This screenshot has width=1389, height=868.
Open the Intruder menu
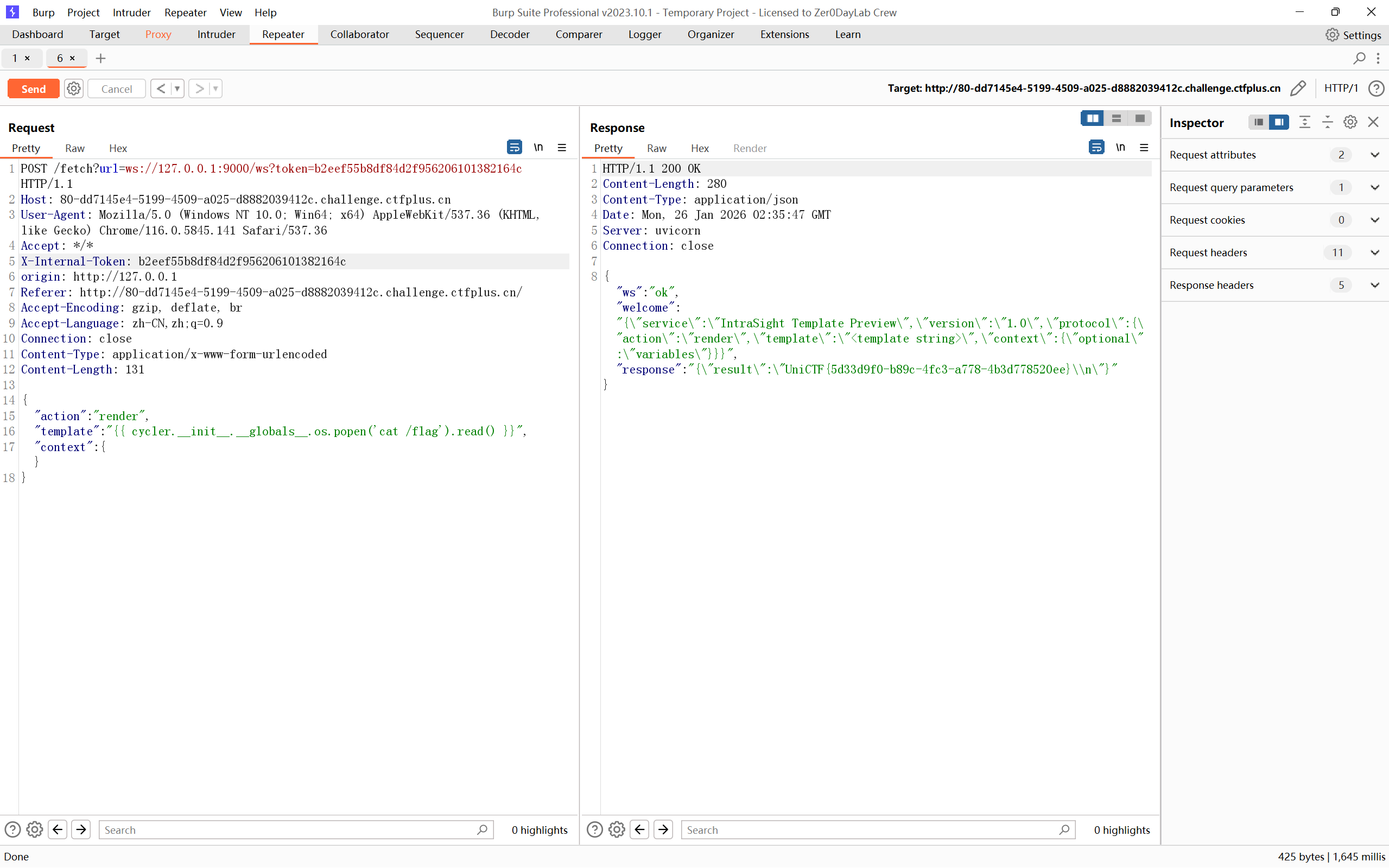pos(131,12)
